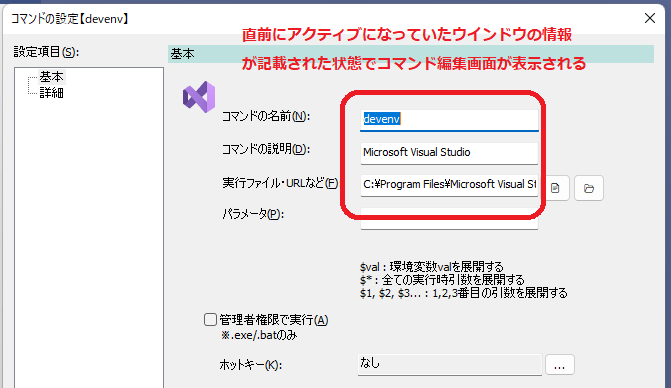Click the Visual Studio command icon

click(199, 97)
